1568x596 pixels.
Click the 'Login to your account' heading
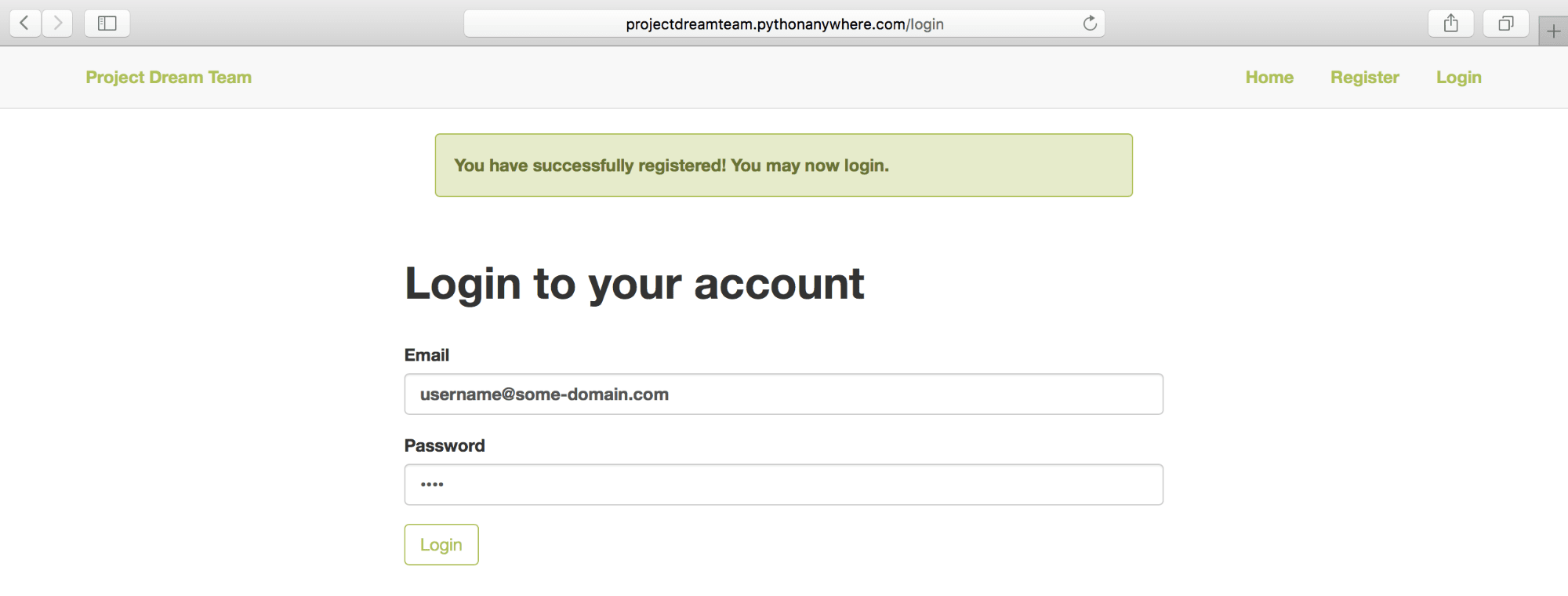point(634,284)
